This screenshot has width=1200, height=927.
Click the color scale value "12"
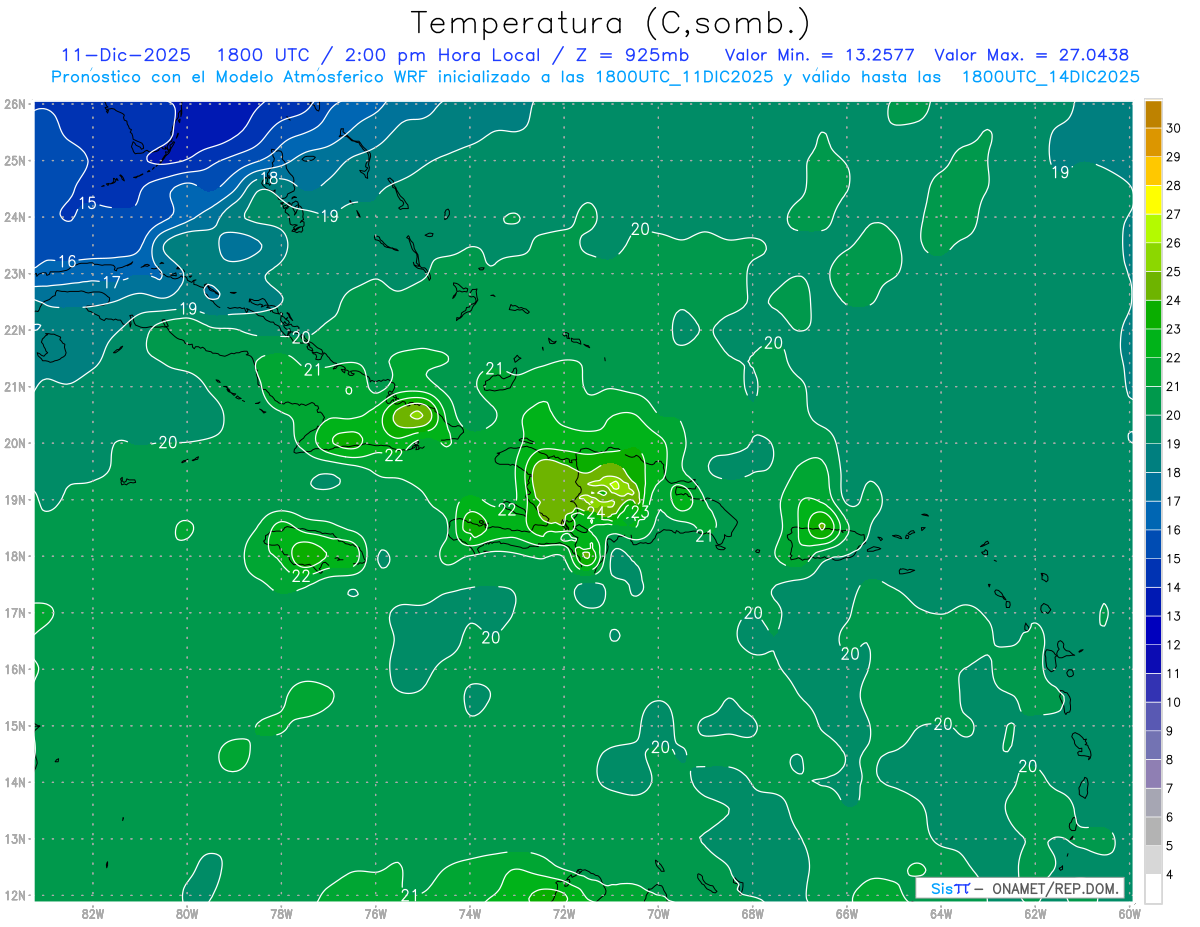pyautogui.click(x=1173, y=645)
